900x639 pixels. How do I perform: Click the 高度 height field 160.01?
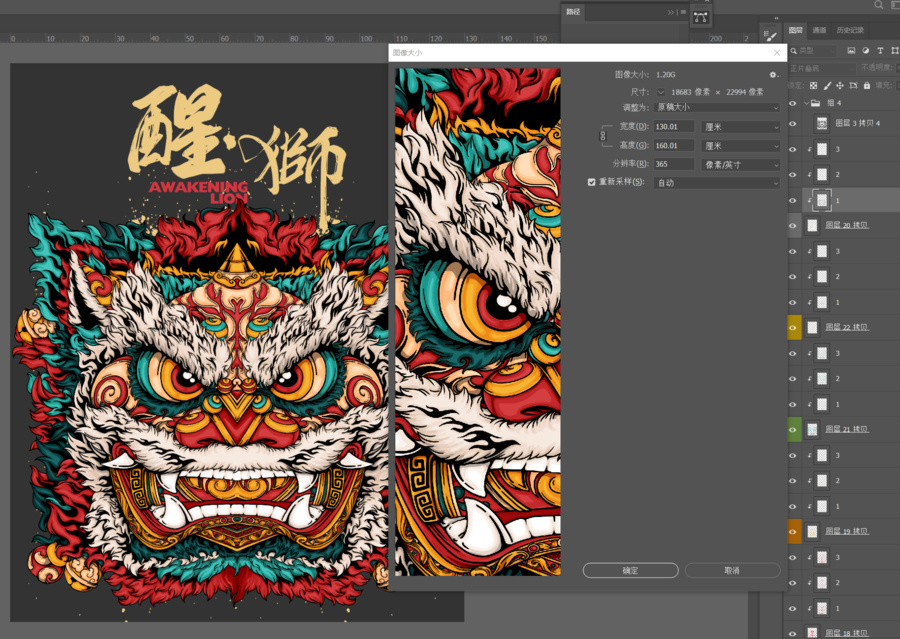pyautogui.click(x=674, y=146)
